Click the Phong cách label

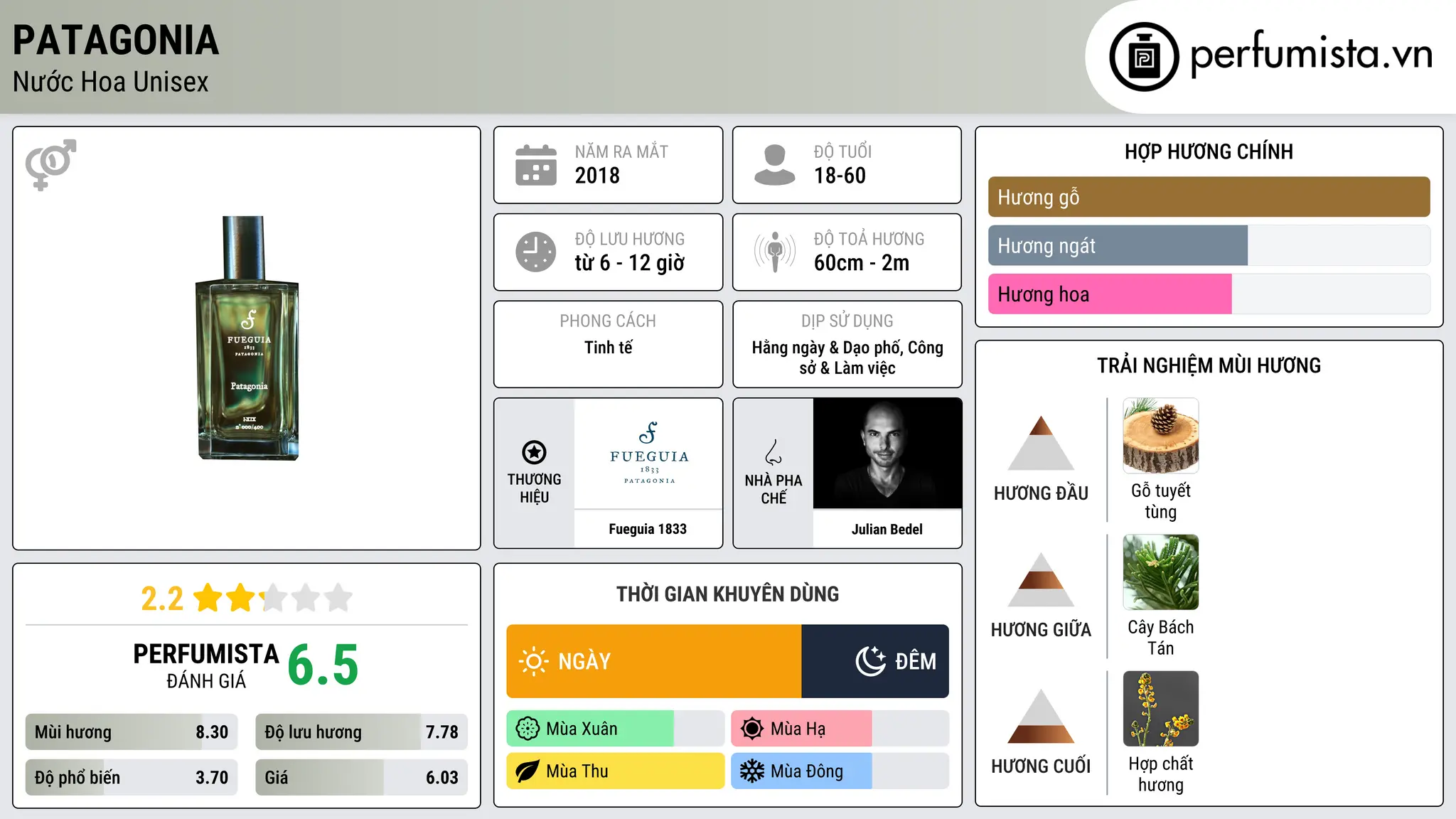(608, 321)
